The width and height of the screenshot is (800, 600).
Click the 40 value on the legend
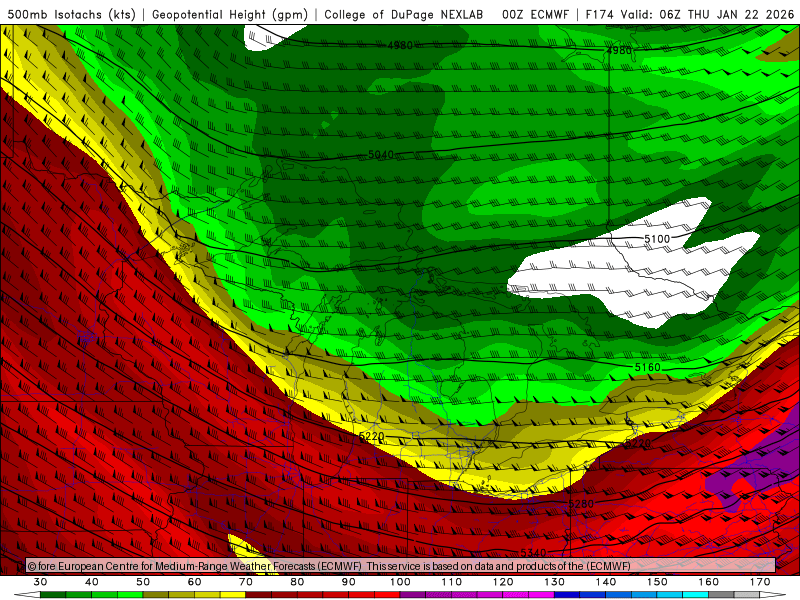click(x=92, y=582)
